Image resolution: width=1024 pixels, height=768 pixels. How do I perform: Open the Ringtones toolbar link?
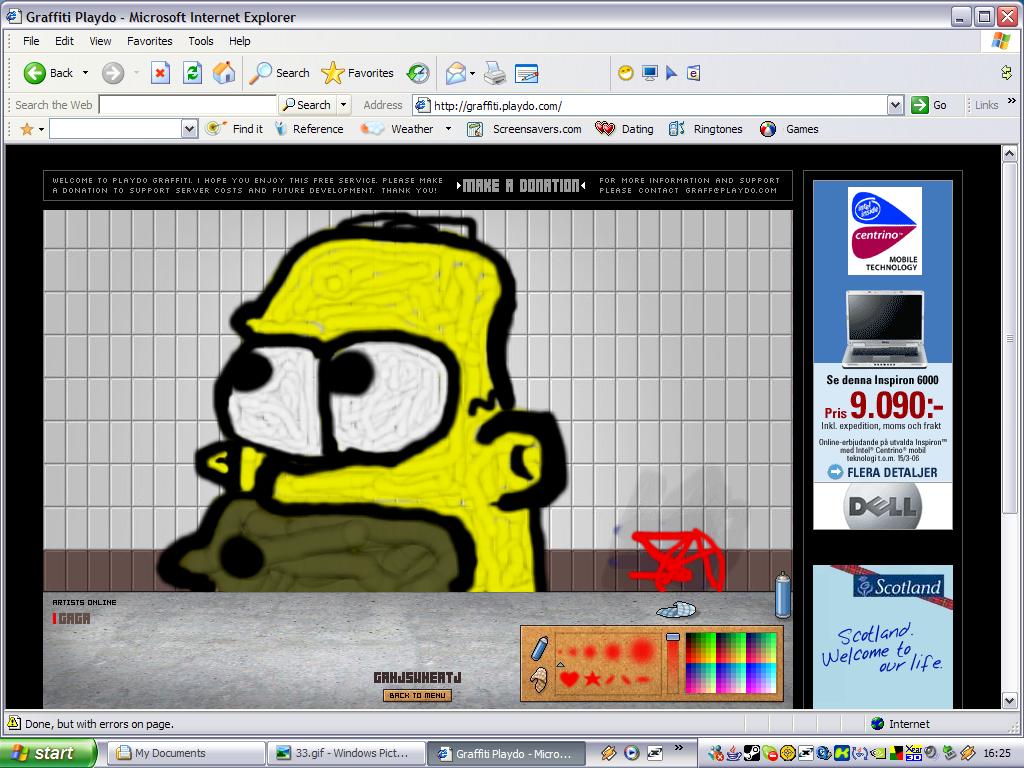pos(705,129)
